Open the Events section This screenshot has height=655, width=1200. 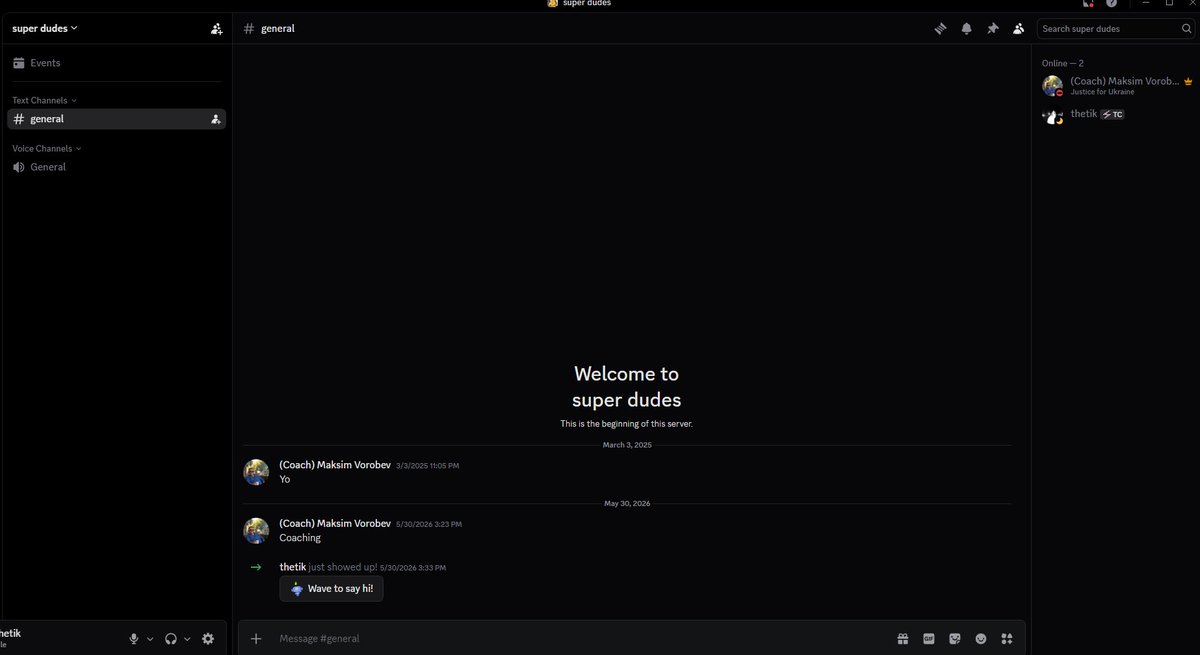pos(116,63)
